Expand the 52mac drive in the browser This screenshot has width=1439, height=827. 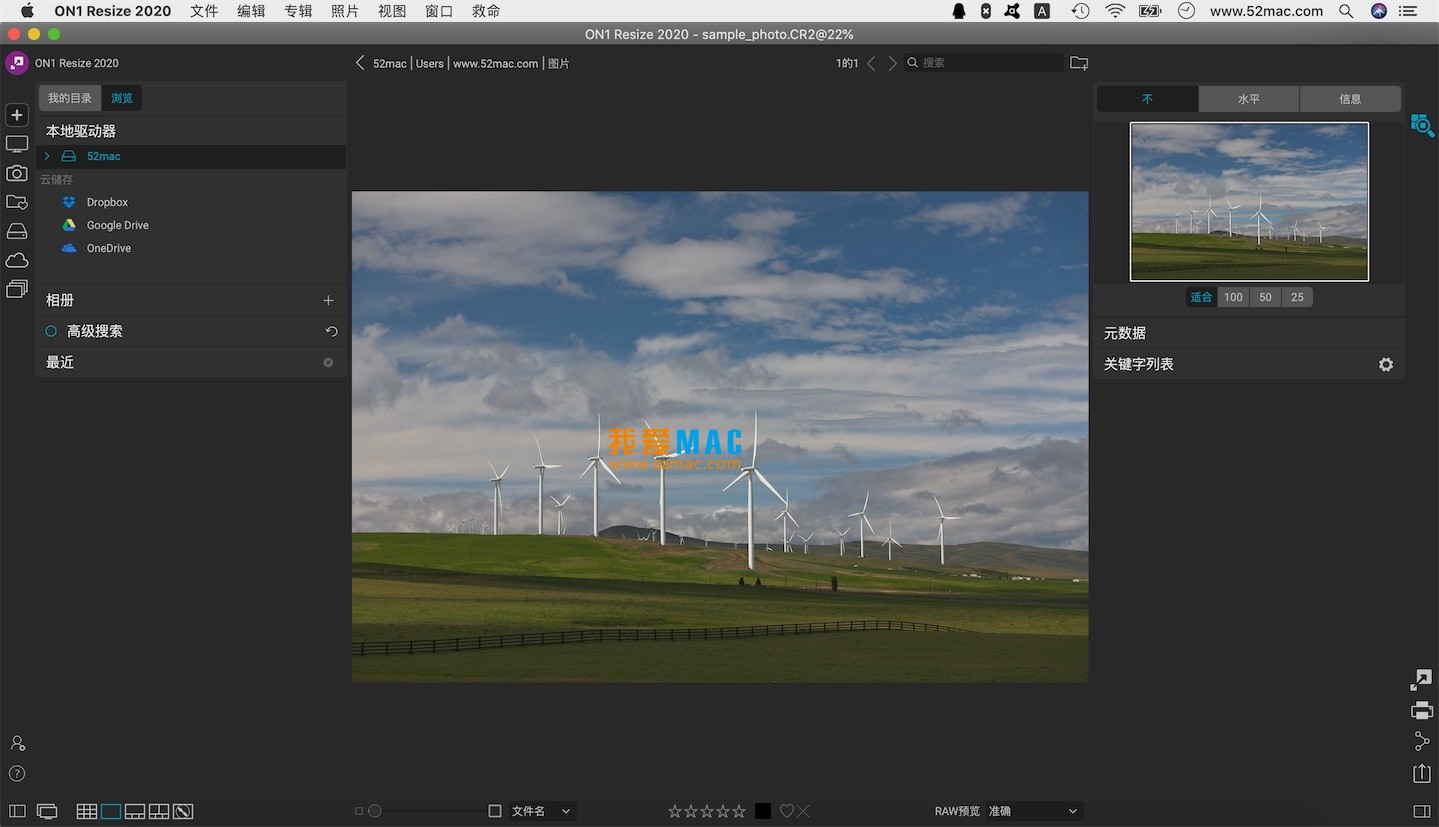(46, 156)
